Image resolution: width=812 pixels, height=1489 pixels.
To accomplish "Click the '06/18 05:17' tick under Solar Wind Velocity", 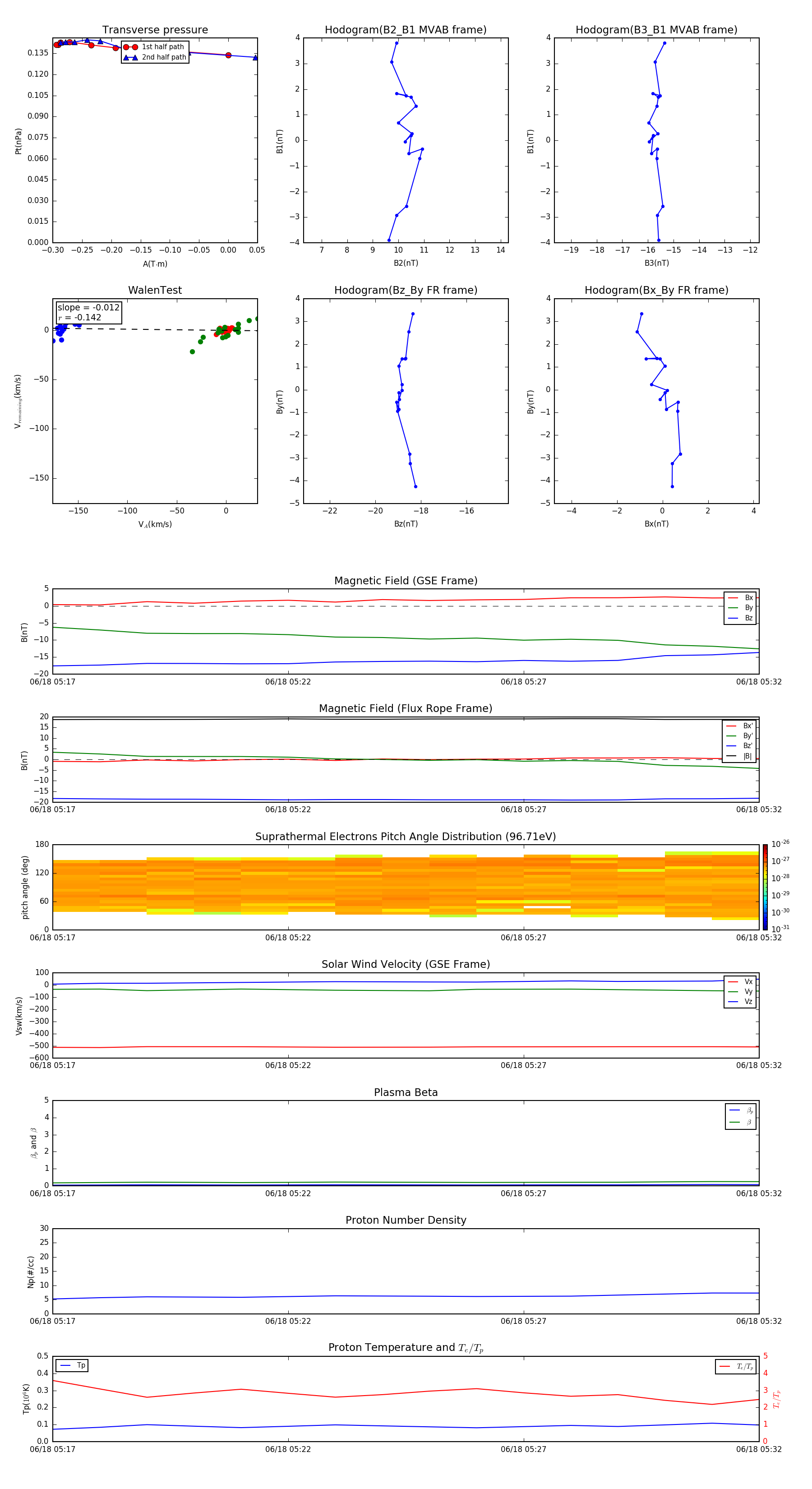I will [53, 1065].
